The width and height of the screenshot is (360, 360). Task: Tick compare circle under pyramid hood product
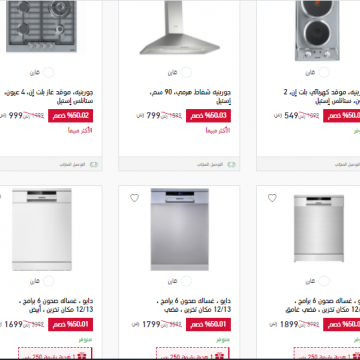click(186, 72)
